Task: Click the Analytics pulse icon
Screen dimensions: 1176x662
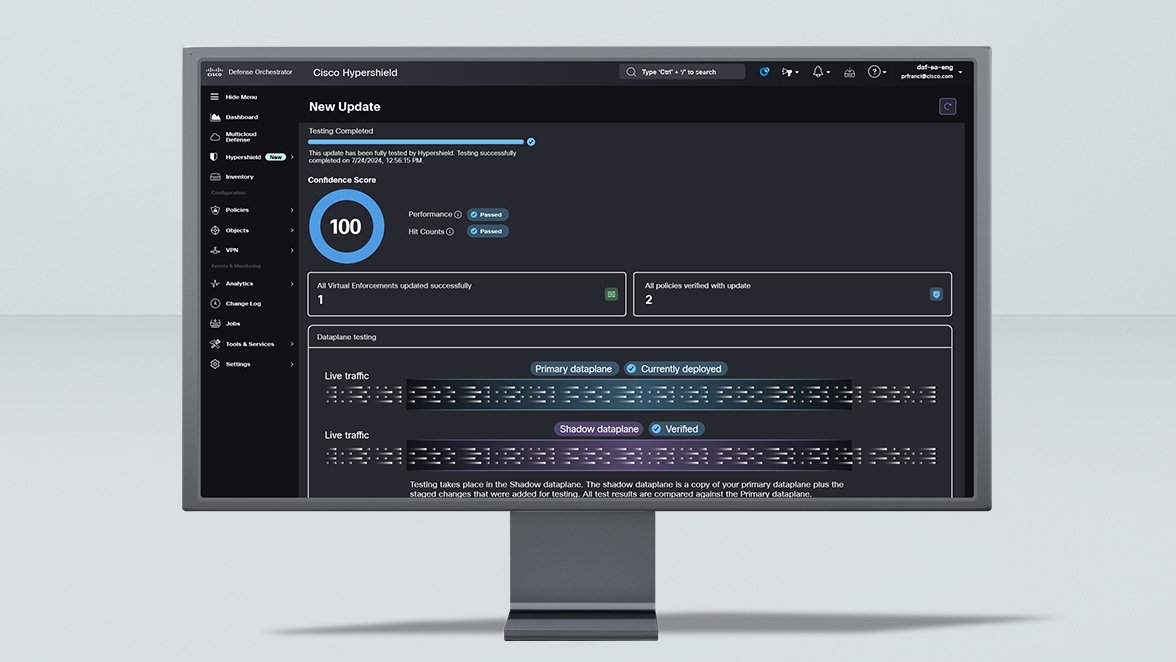Action: [215, 283]
